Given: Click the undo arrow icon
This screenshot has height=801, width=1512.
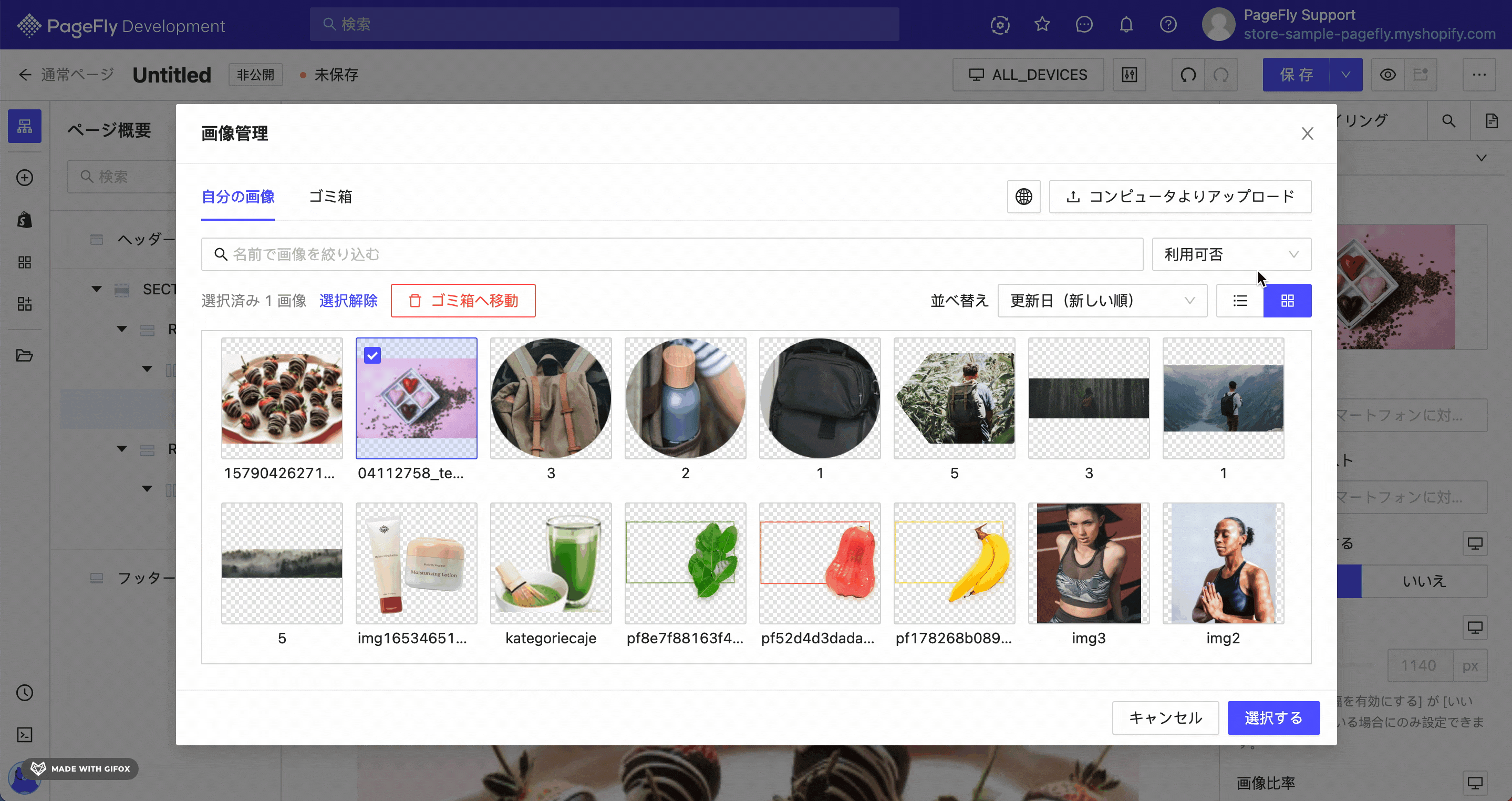Looking at the screenshot, I should [x=1188, y=75].
